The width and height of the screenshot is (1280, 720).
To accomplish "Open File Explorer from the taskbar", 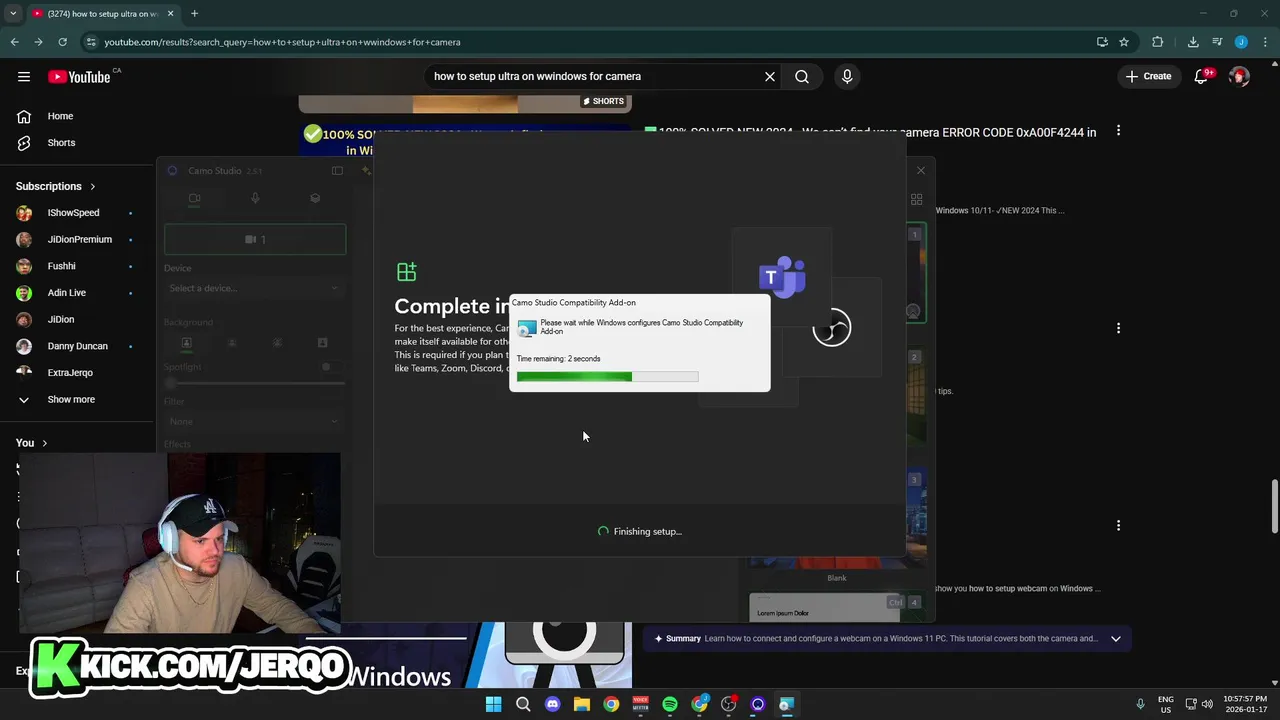I will pos(582,704).
